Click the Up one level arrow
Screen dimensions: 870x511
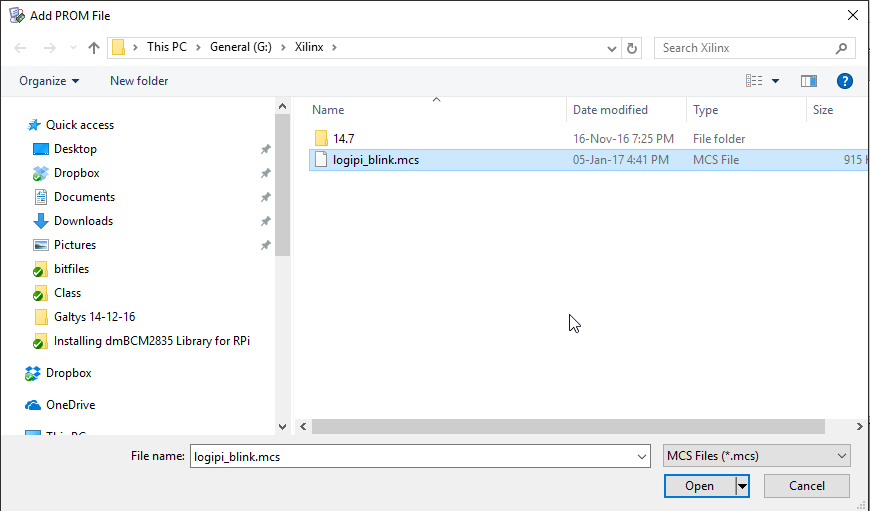click(94, 48)
